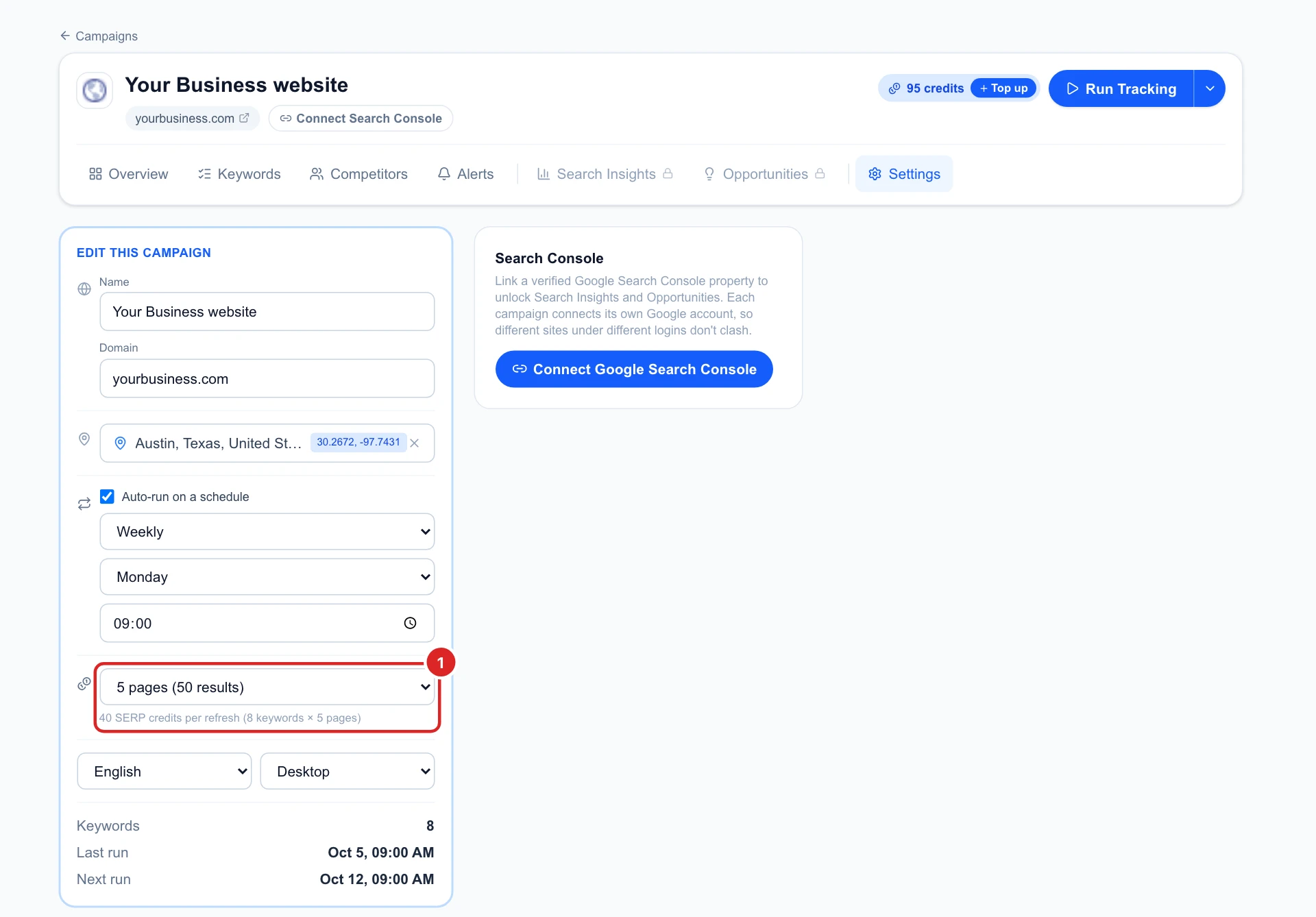Uncheck Auto-run on a schedule
Image resolution: width=1316 pixels, height=917 pixels.
[107, 496]
